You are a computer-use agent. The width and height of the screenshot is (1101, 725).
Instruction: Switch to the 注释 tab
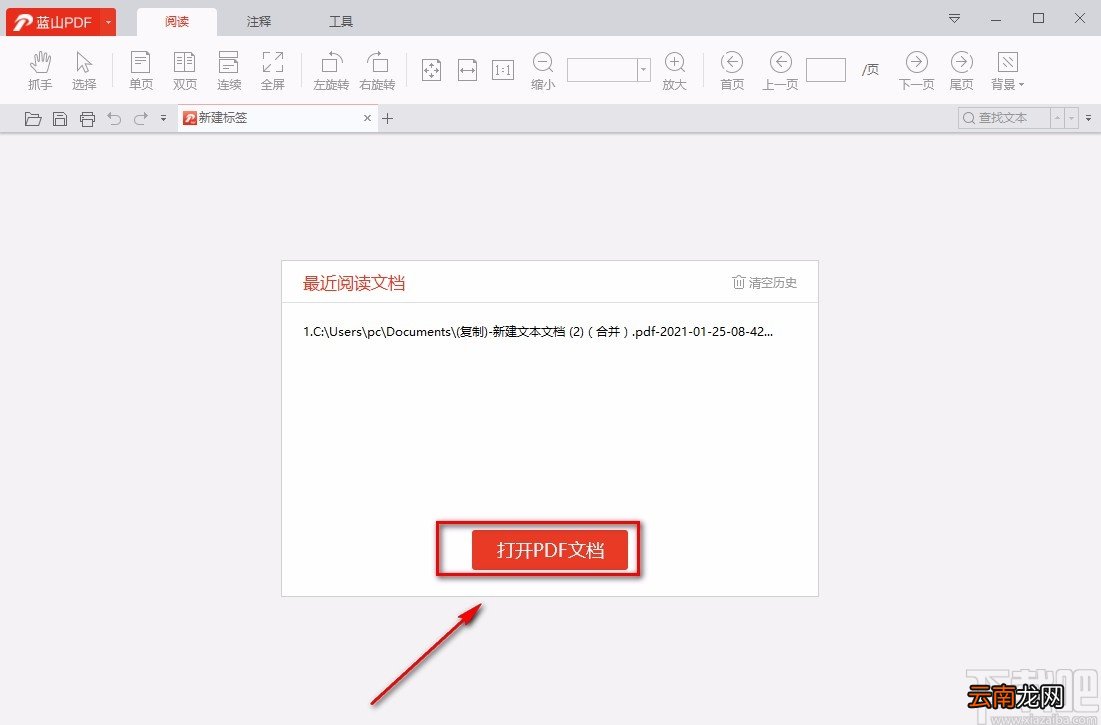(258, 22)
